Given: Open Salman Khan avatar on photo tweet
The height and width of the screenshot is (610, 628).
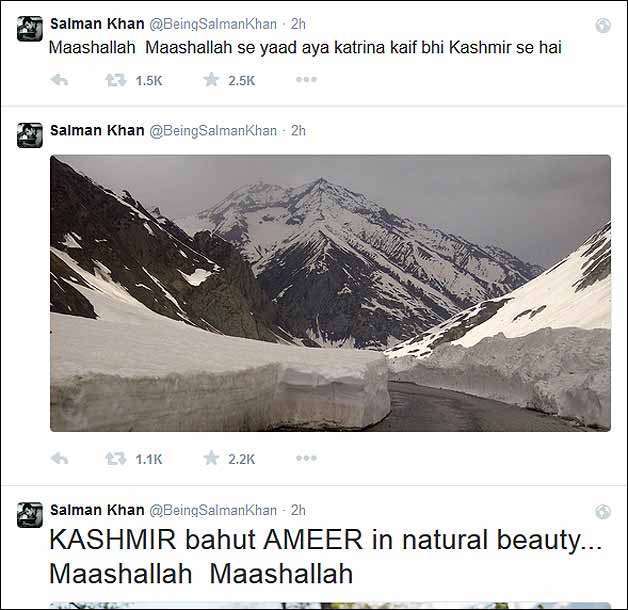Looking at the screenshot, I should (x=30, y=135).
